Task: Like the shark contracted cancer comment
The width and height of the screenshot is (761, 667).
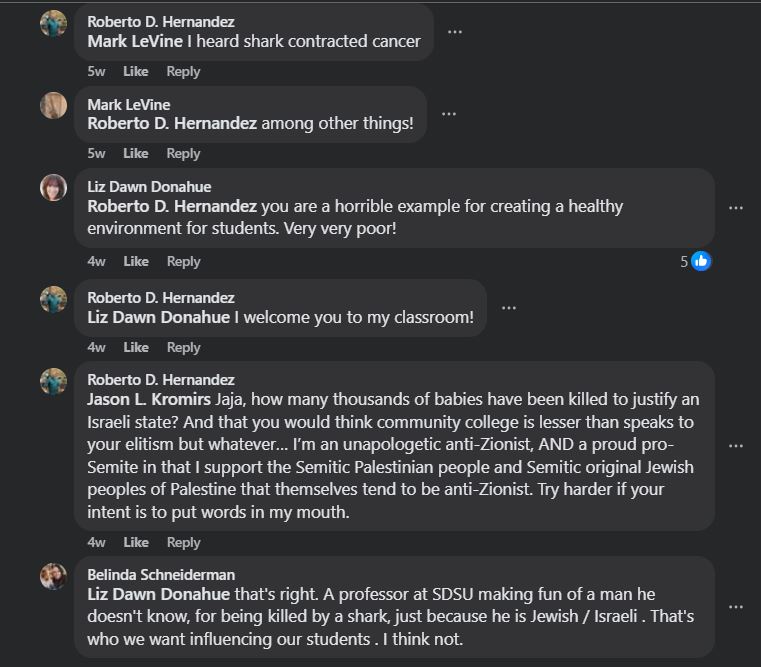Action: point(135,71)
